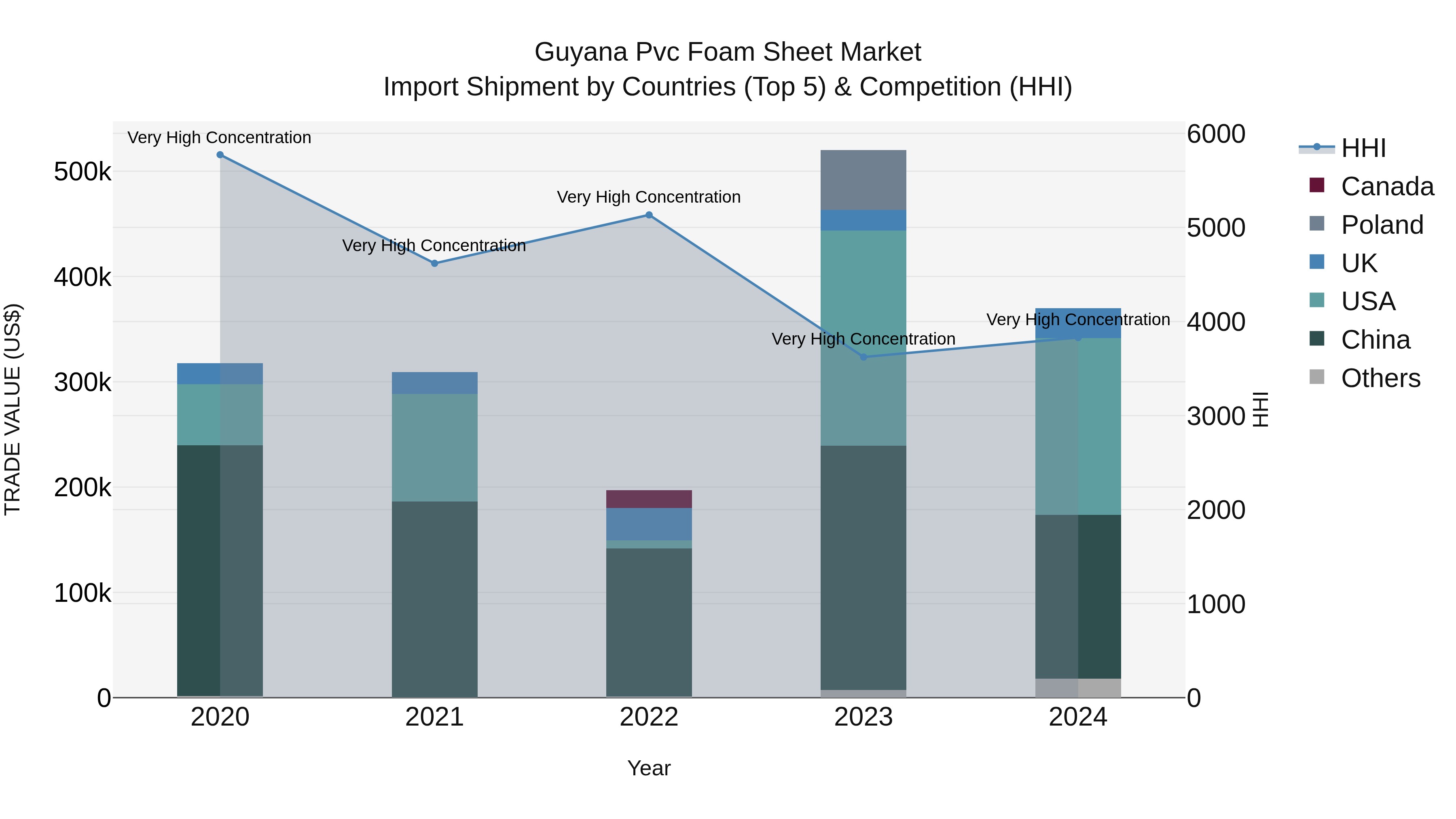Click the 200k left axis tick label
The width and height of the screenshot is (1456, 819).
coord(83,488)
